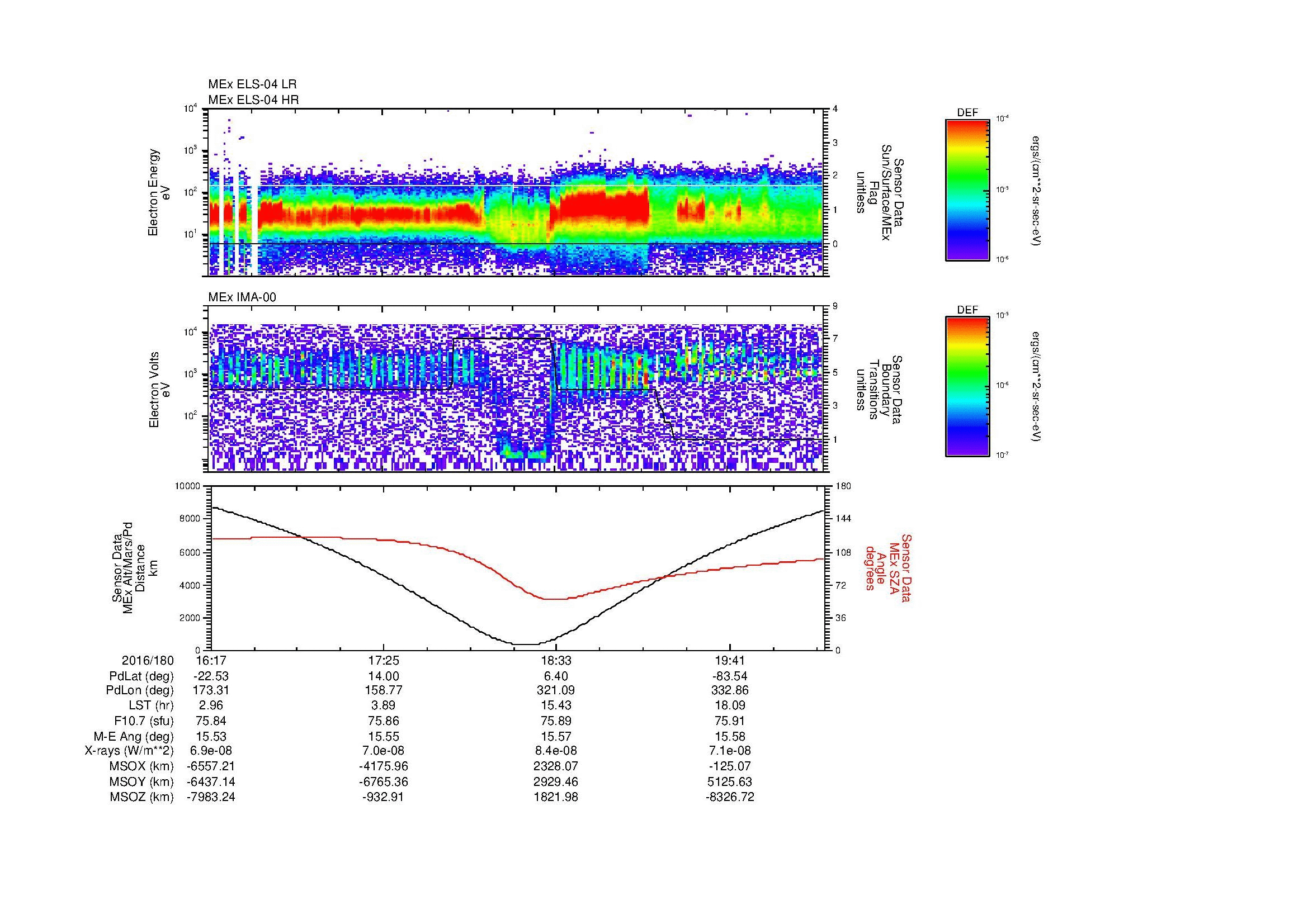Screen dimensions: 1308x924
Task: Click the 'PdLat (deg)' row label
Action: pos(141,676)
